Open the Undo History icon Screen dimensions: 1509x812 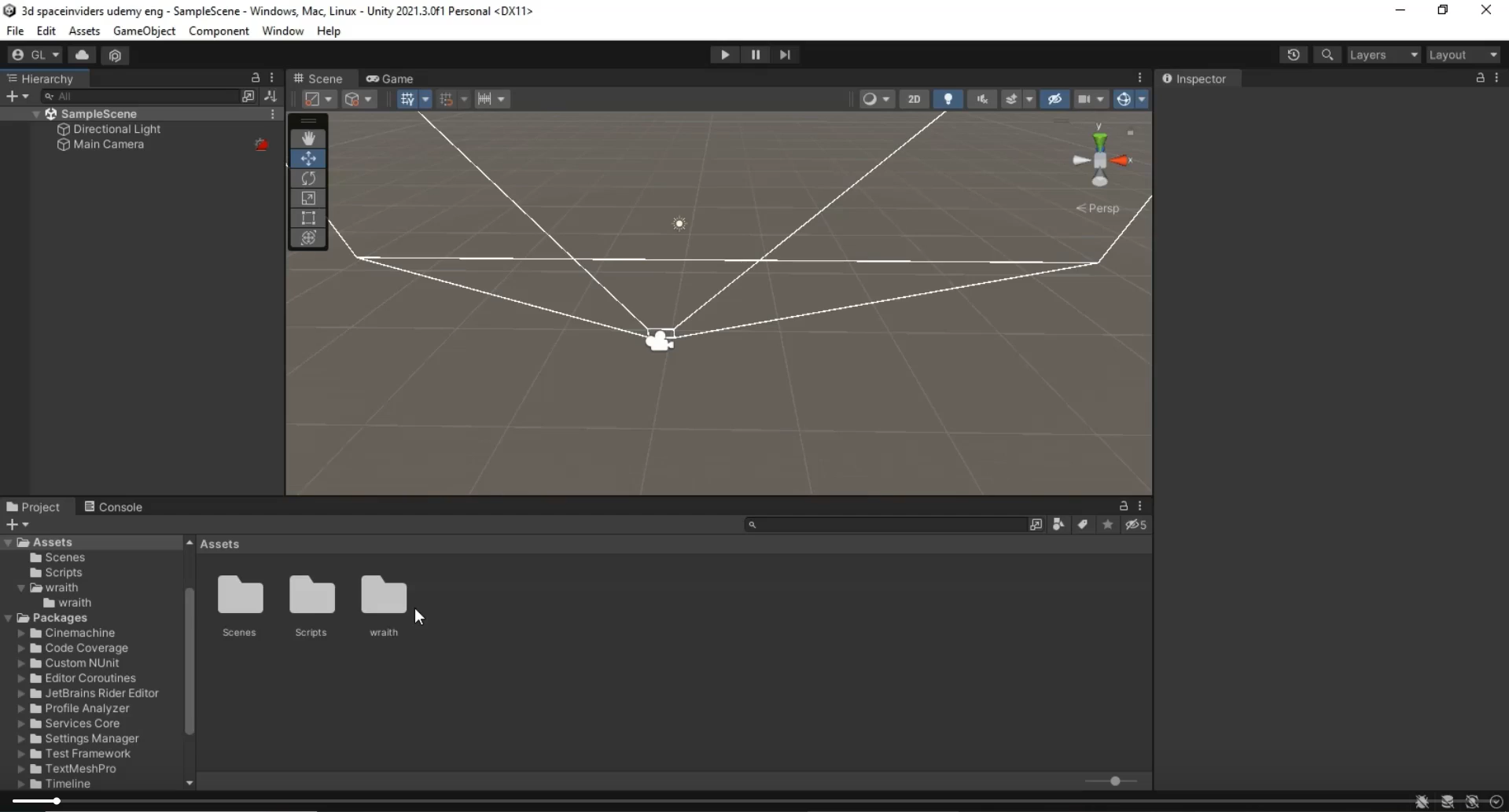[x=1294, y=54]
